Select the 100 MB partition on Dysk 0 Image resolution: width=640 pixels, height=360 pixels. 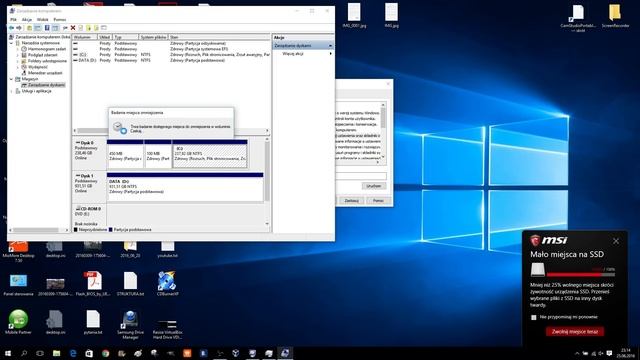(158, 154)
